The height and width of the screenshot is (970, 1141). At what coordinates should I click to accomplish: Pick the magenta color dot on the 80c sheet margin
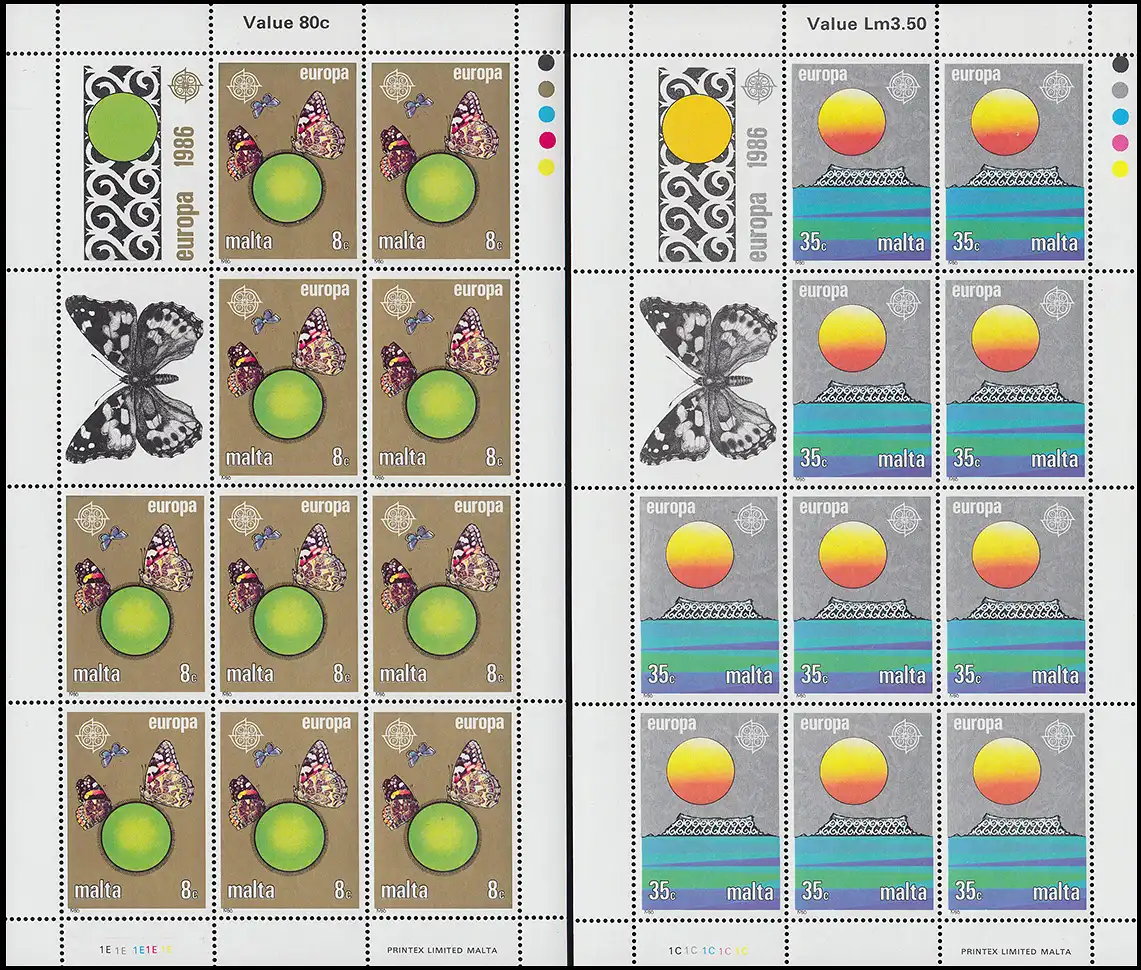[x=546, y=141]
